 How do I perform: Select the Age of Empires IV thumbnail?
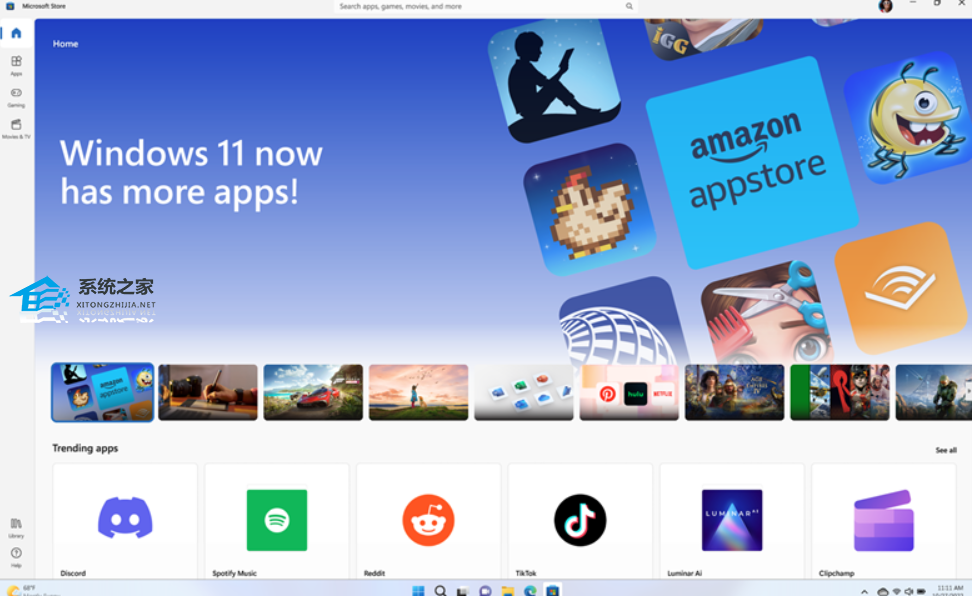735,392
